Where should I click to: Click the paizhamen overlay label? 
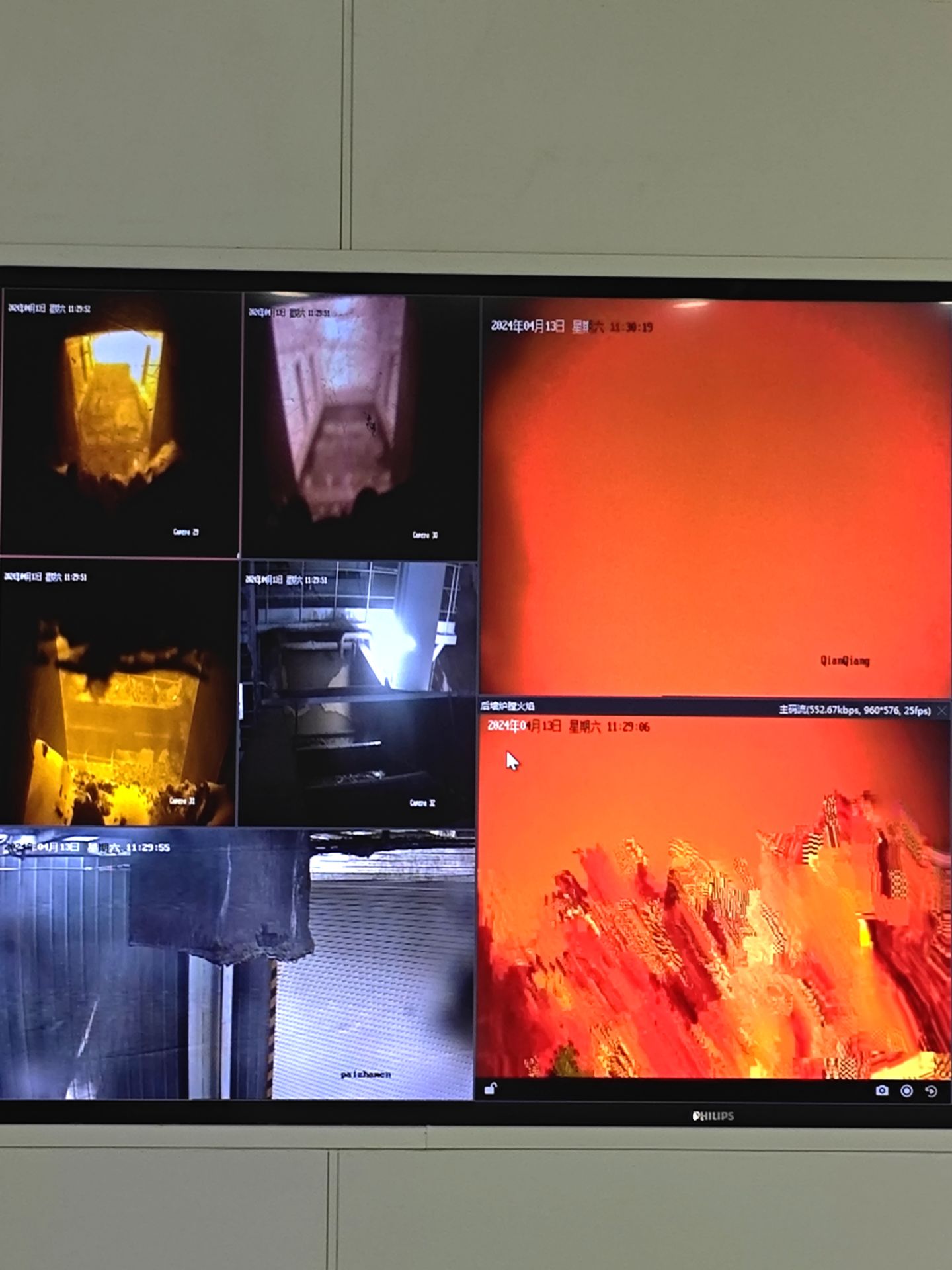point(366,1074)
